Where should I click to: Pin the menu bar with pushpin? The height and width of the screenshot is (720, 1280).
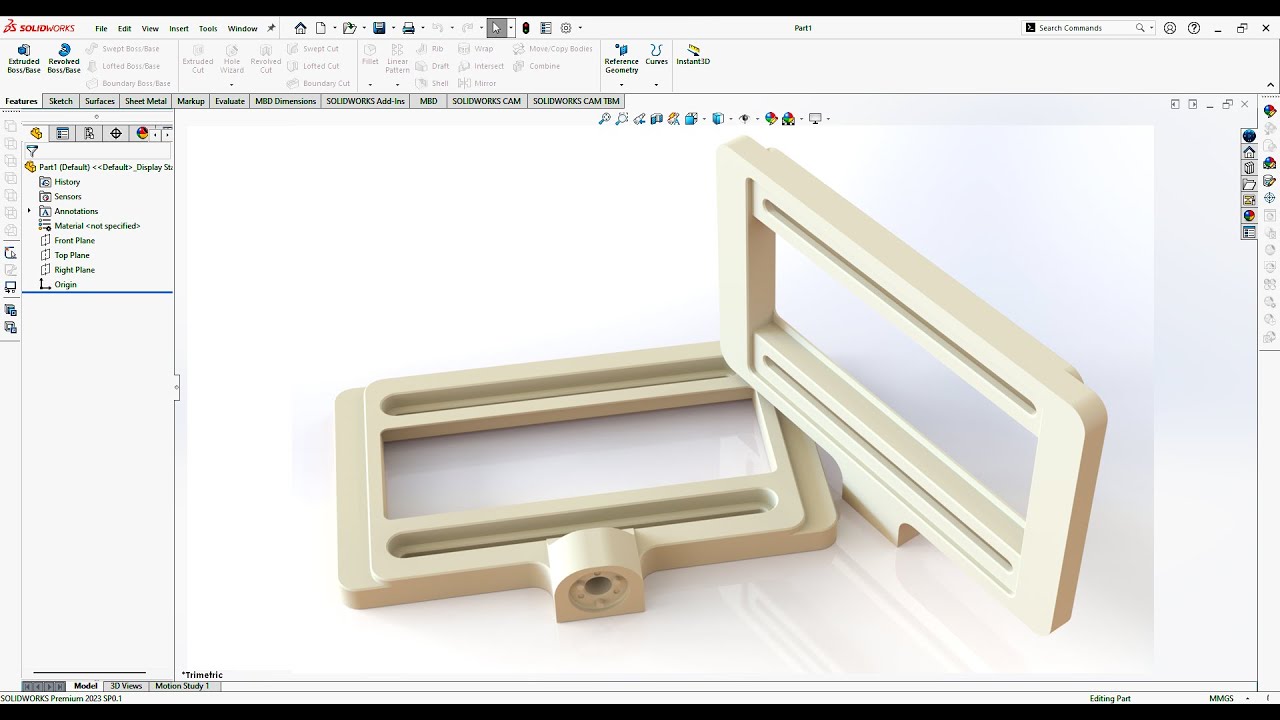[271, 28]
